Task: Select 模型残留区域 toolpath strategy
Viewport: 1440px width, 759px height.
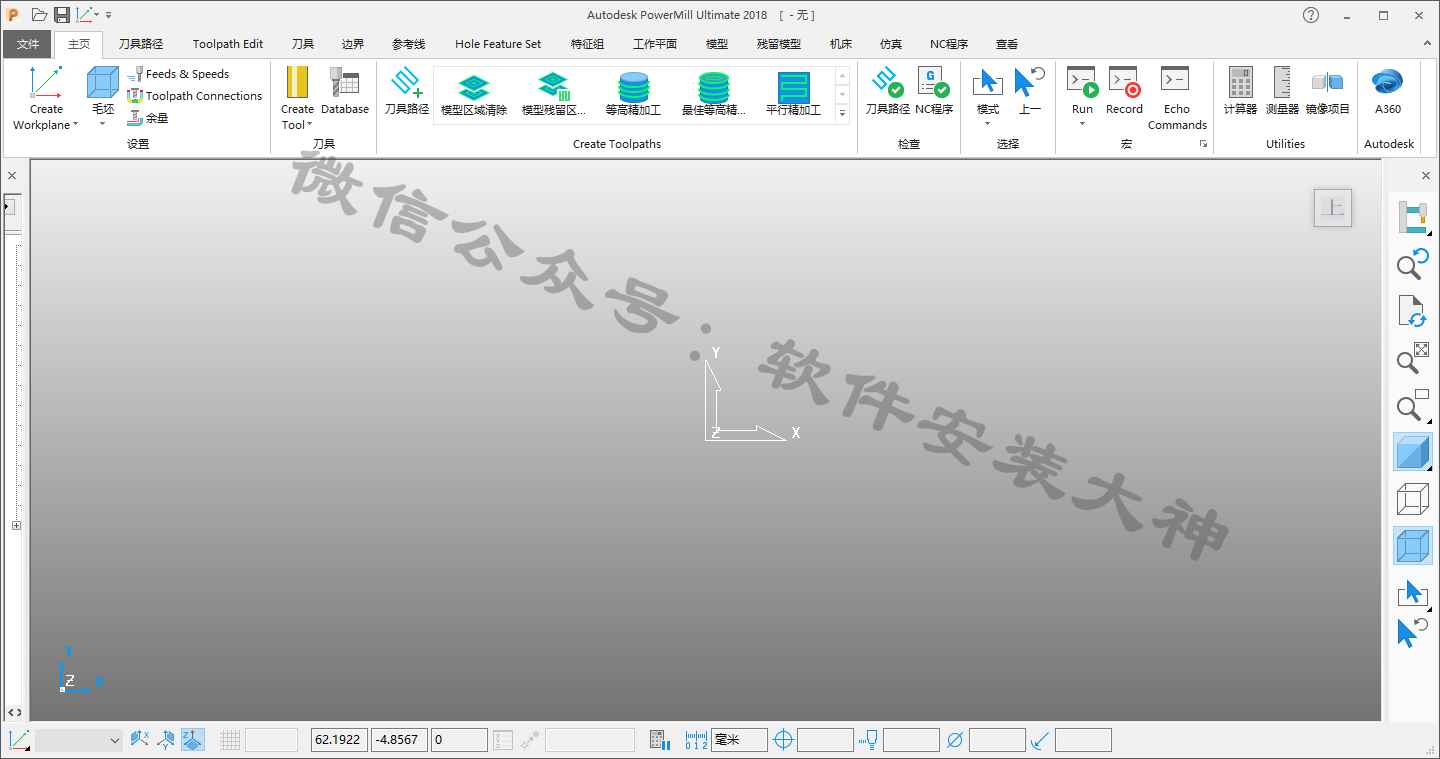Action: point(554,95)
